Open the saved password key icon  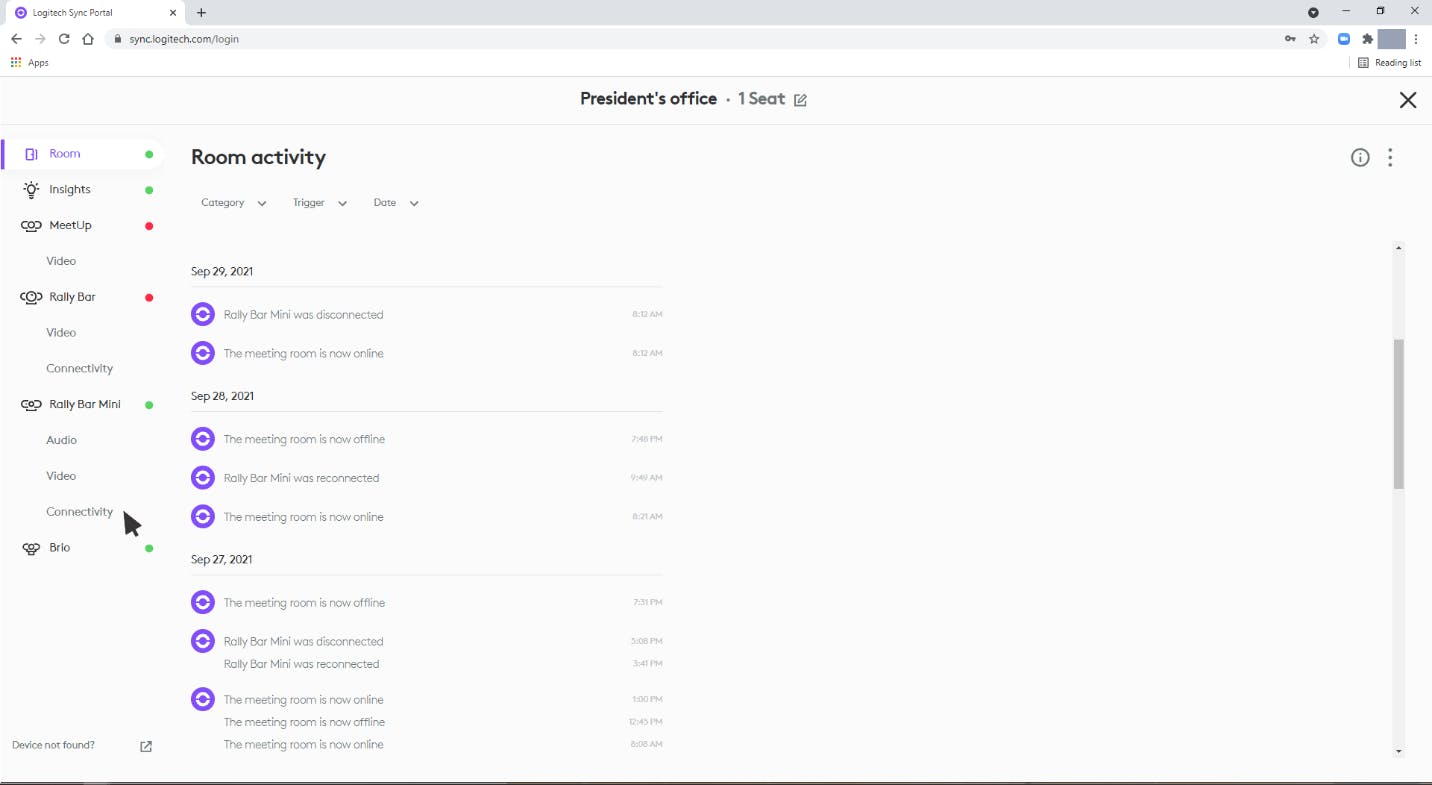(1291, 39)
